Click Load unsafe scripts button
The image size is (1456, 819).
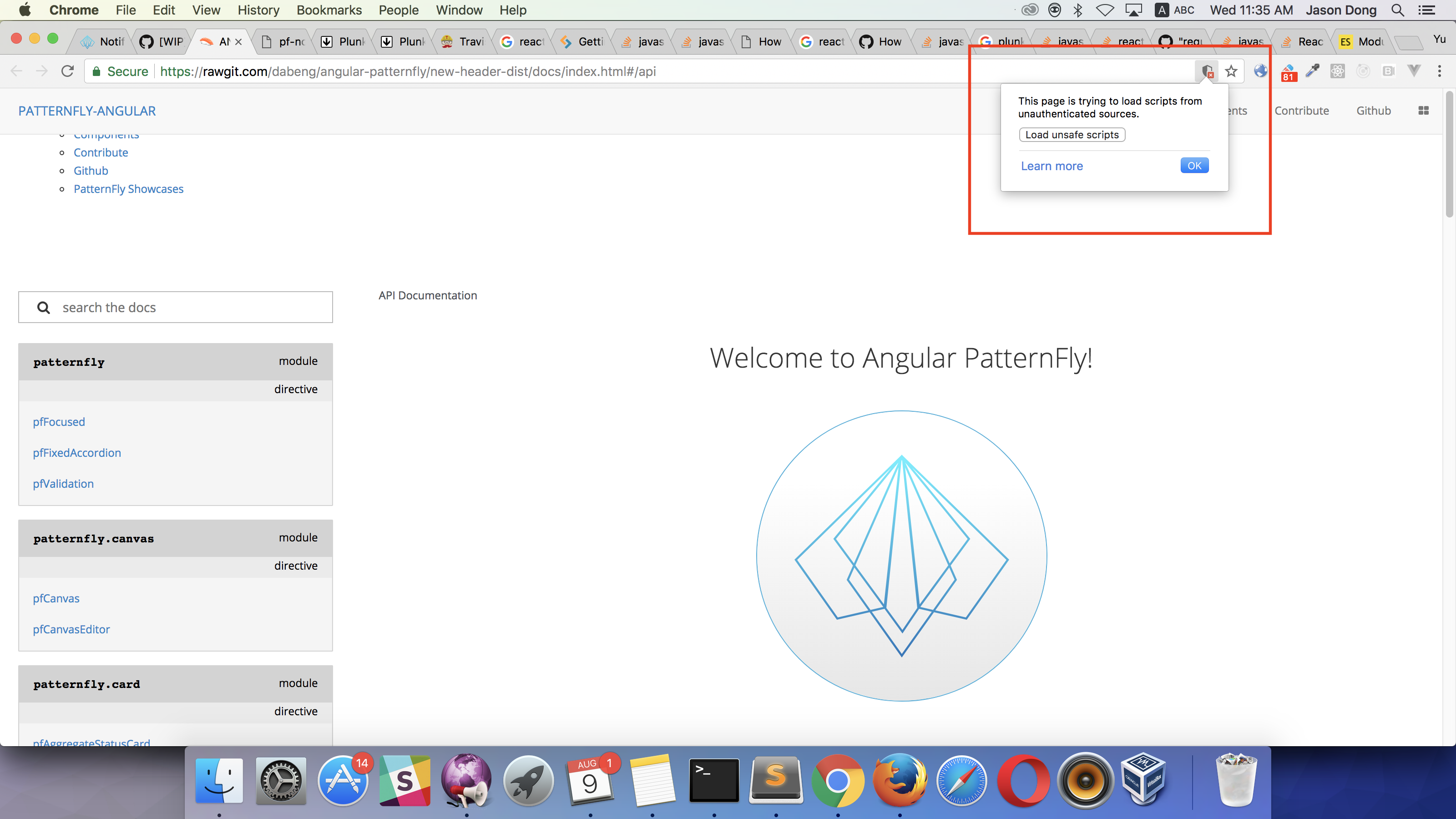click(1072, 135)
